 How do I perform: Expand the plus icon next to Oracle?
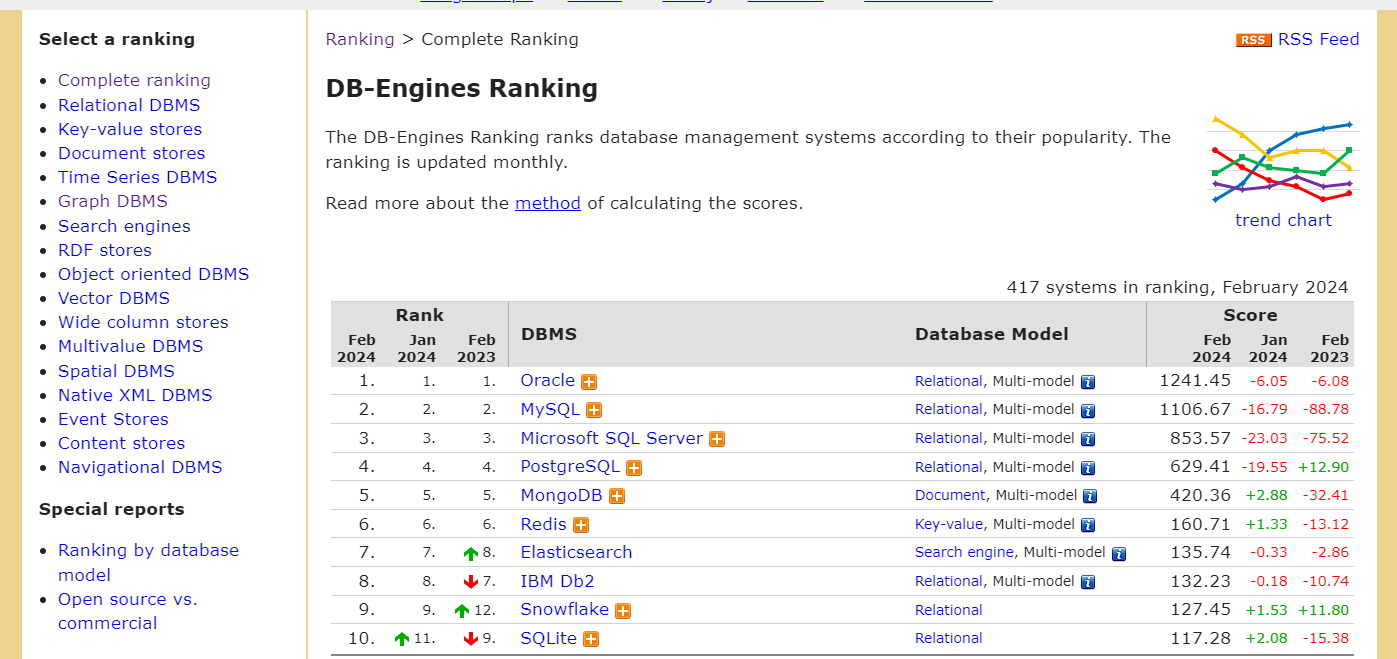click(589, 382)
